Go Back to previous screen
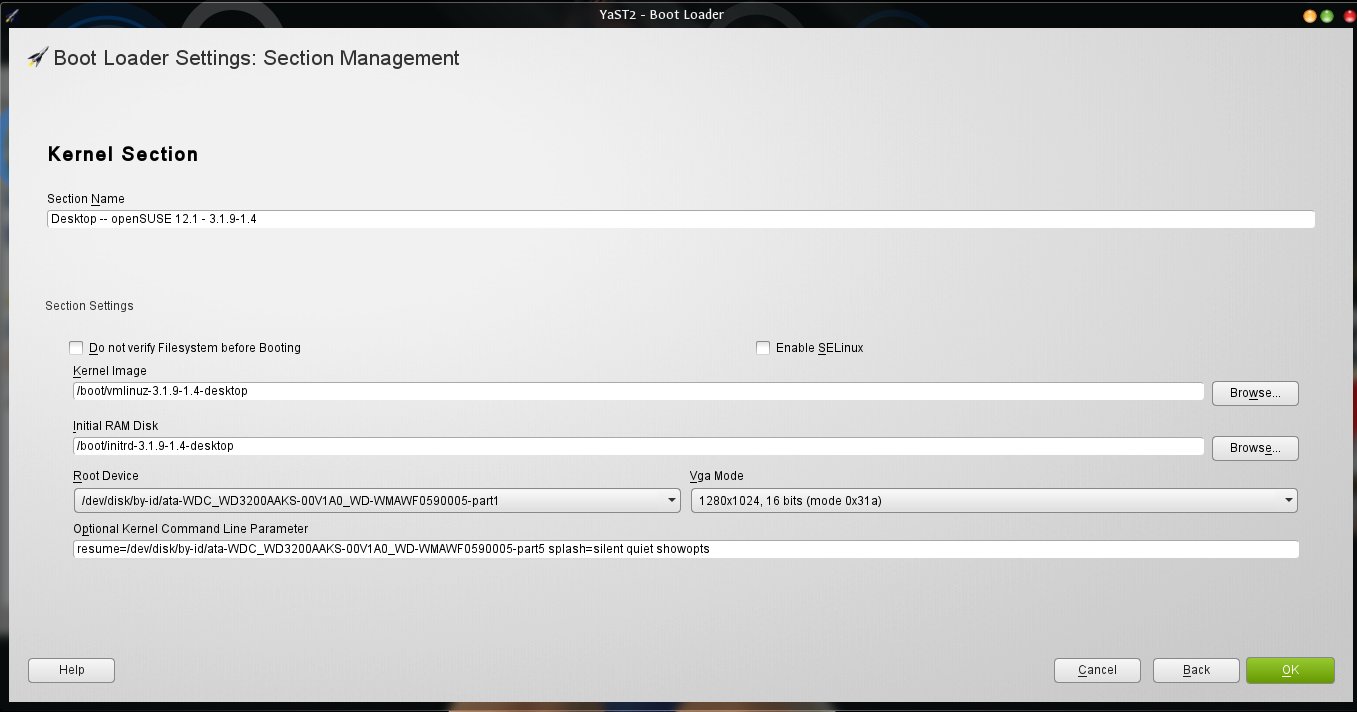The image size is (1357, 712). tap(1196, 670)
